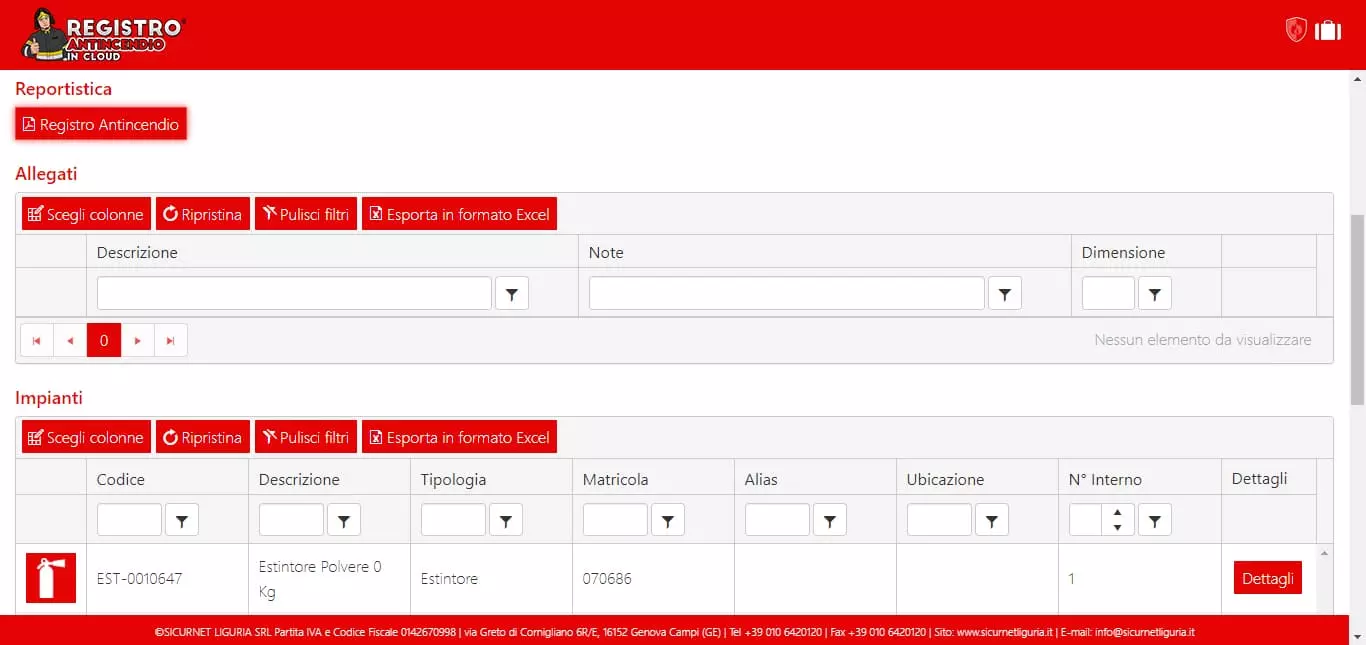This screenshot has width=1366, height=645.
Task: Open the filter icon for Dimensione column
Action: click(x=1155, y=293)
